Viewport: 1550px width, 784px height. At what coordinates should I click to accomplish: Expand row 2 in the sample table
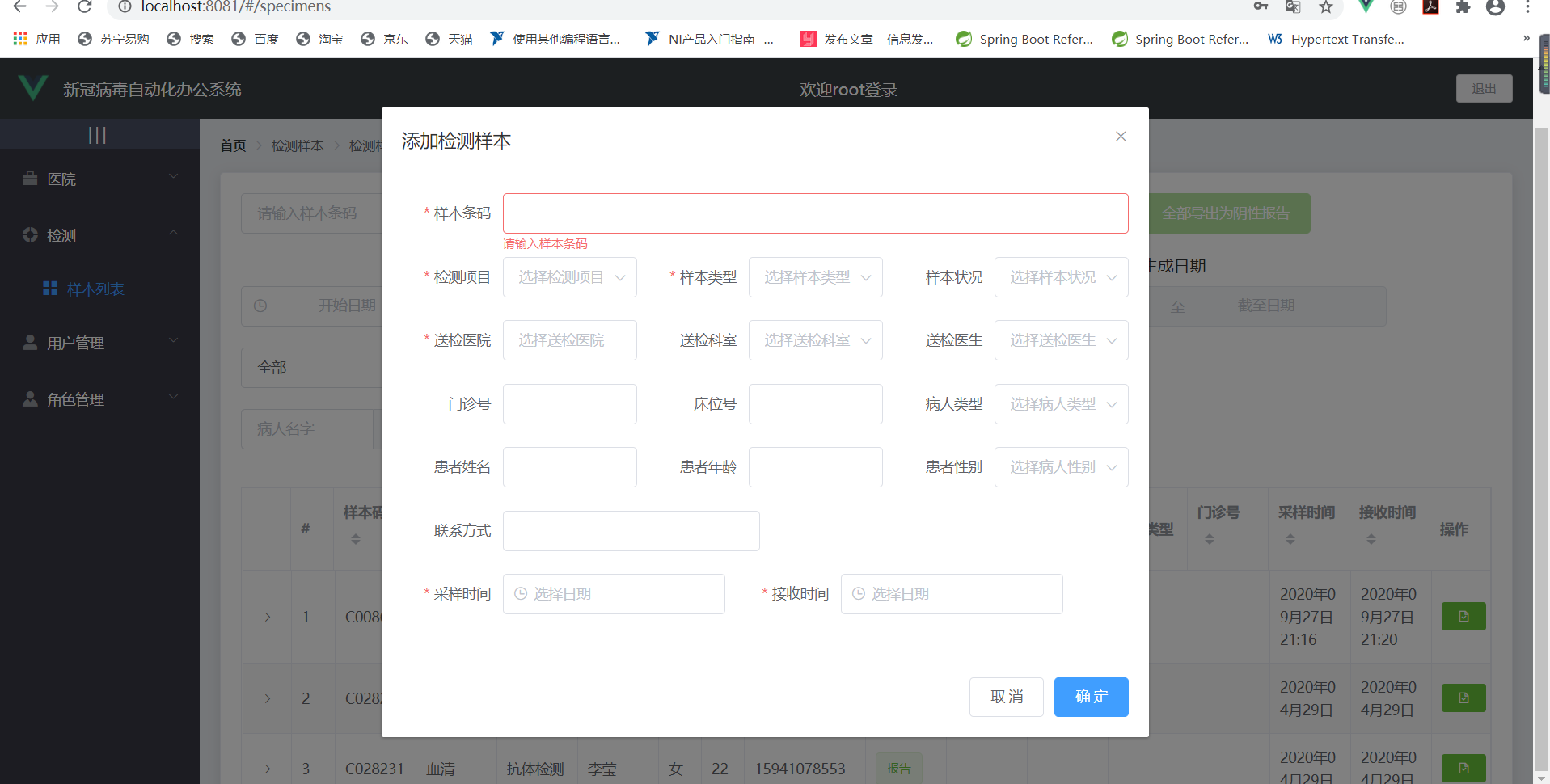point(267,698)
